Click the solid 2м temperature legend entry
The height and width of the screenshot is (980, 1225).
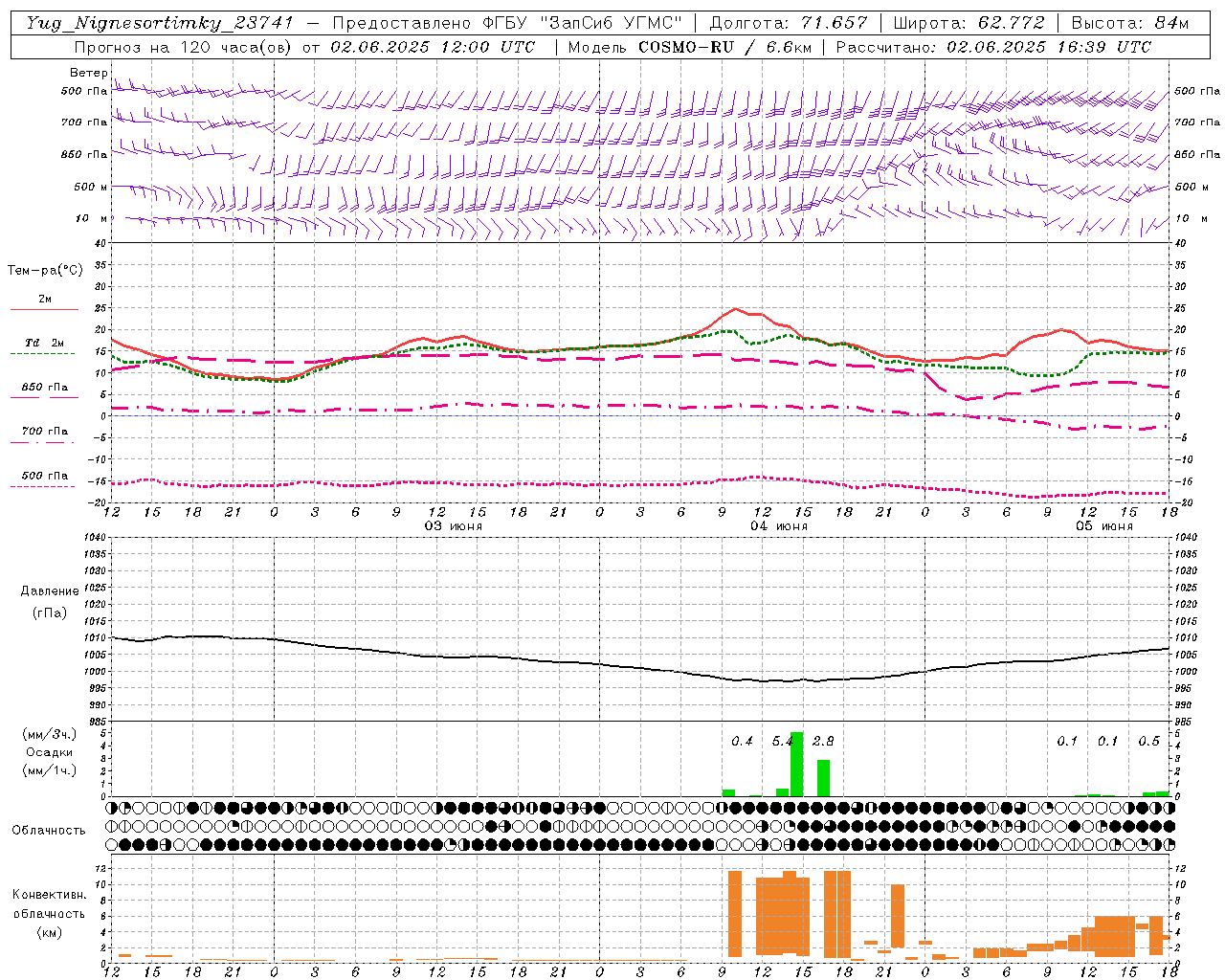(44, 302)
